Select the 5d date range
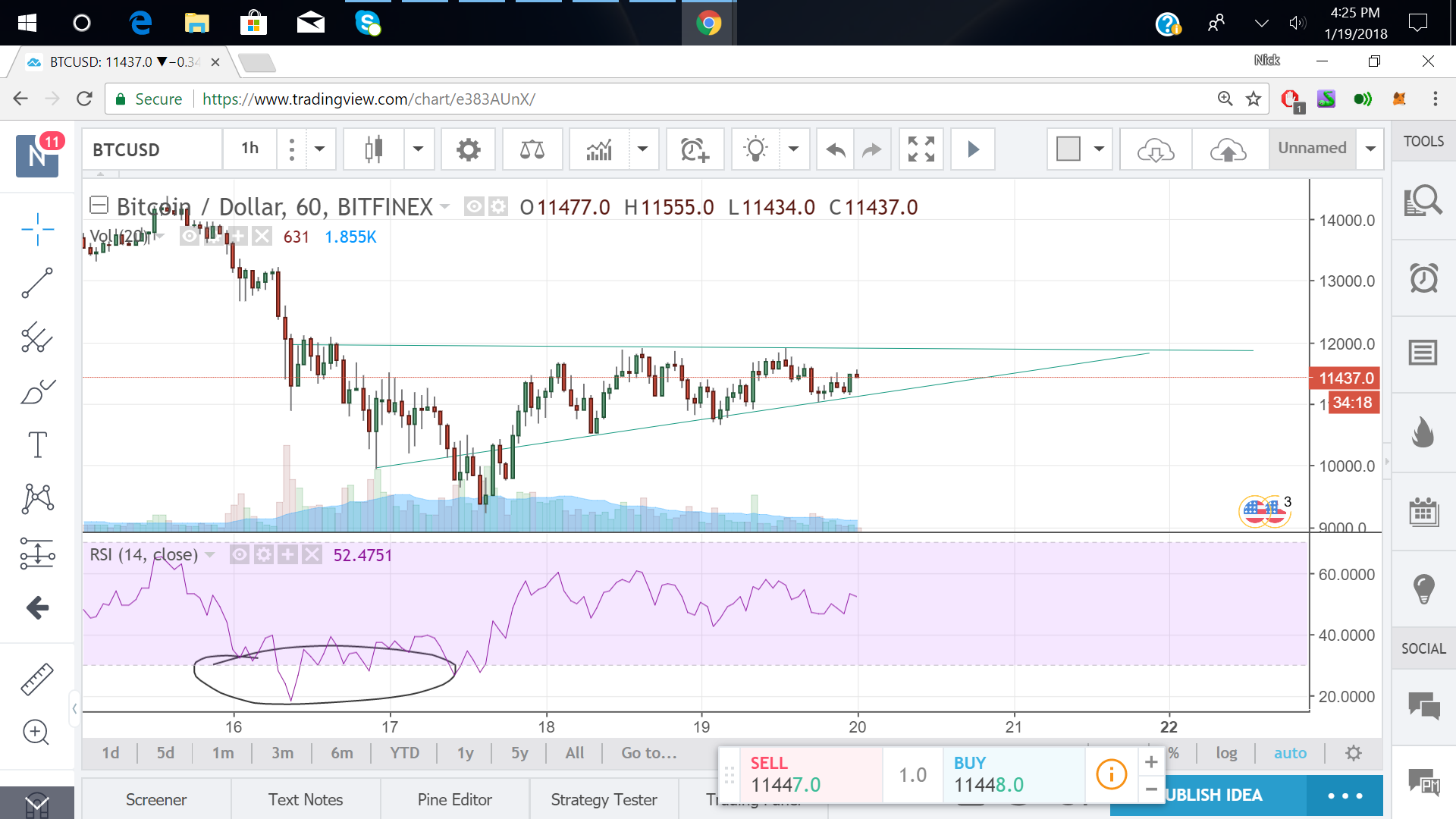 click(x=165, y=753)
